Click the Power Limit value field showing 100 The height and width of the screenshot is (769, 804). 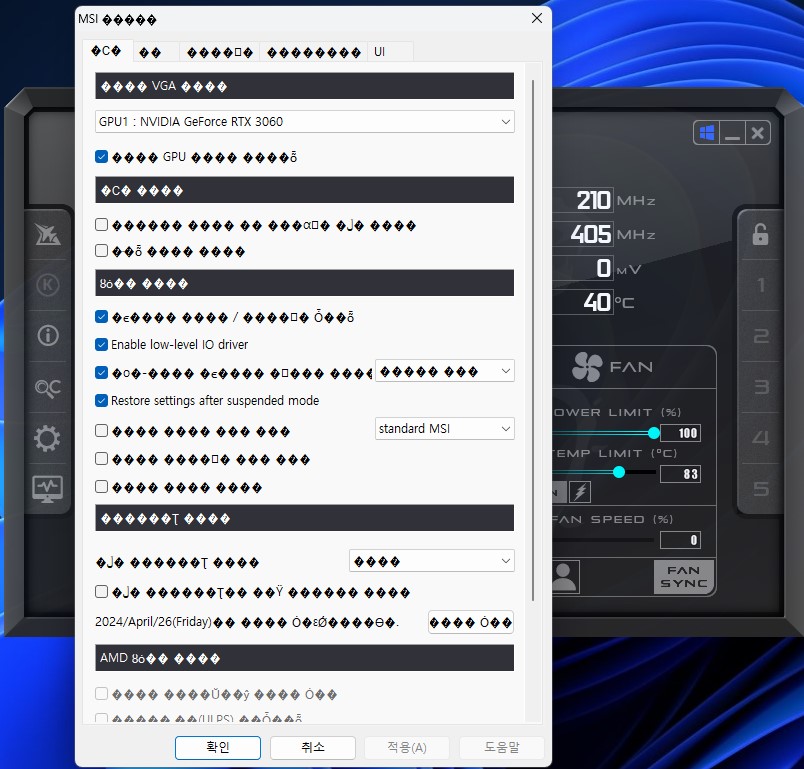coord(680,433)
